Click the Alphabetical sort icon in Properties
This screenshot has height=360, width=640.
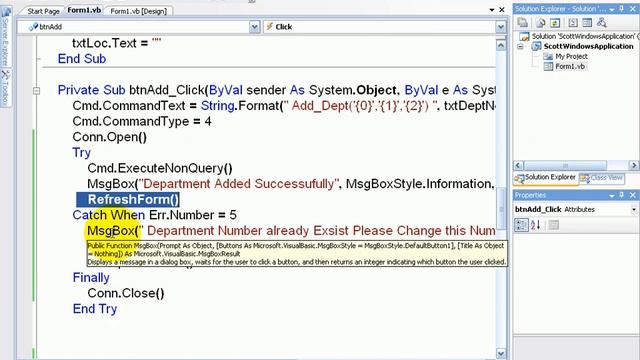536,225
